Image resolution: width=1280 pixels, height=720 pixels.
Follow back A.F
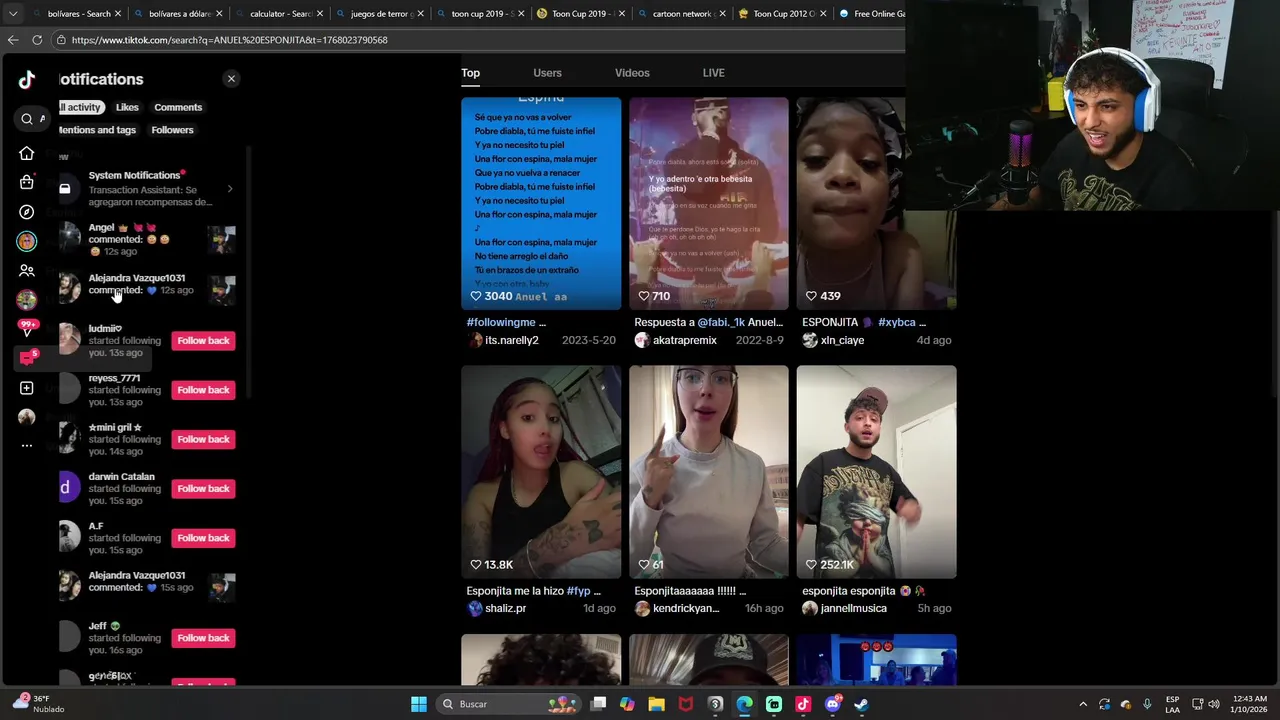(x=203, y=538)
